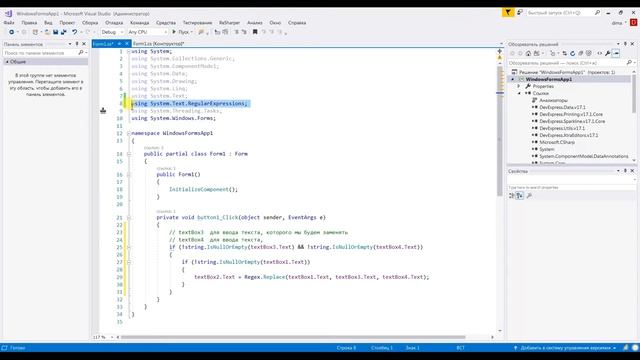640x360 pixels.
Task: Expand the Properties node in Solution Explorer
Action: [519, 86]
